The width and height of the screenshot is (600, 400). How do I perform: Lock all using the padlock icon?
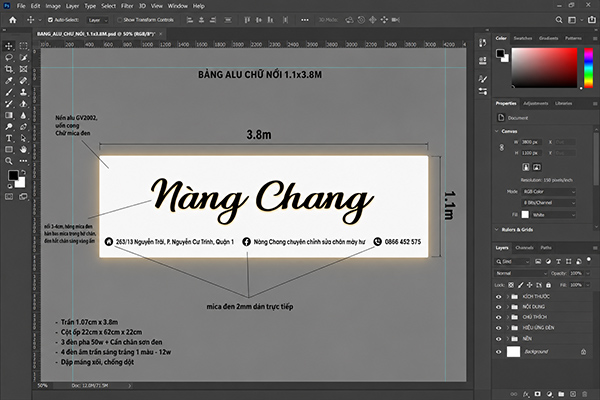pos(549,285)
